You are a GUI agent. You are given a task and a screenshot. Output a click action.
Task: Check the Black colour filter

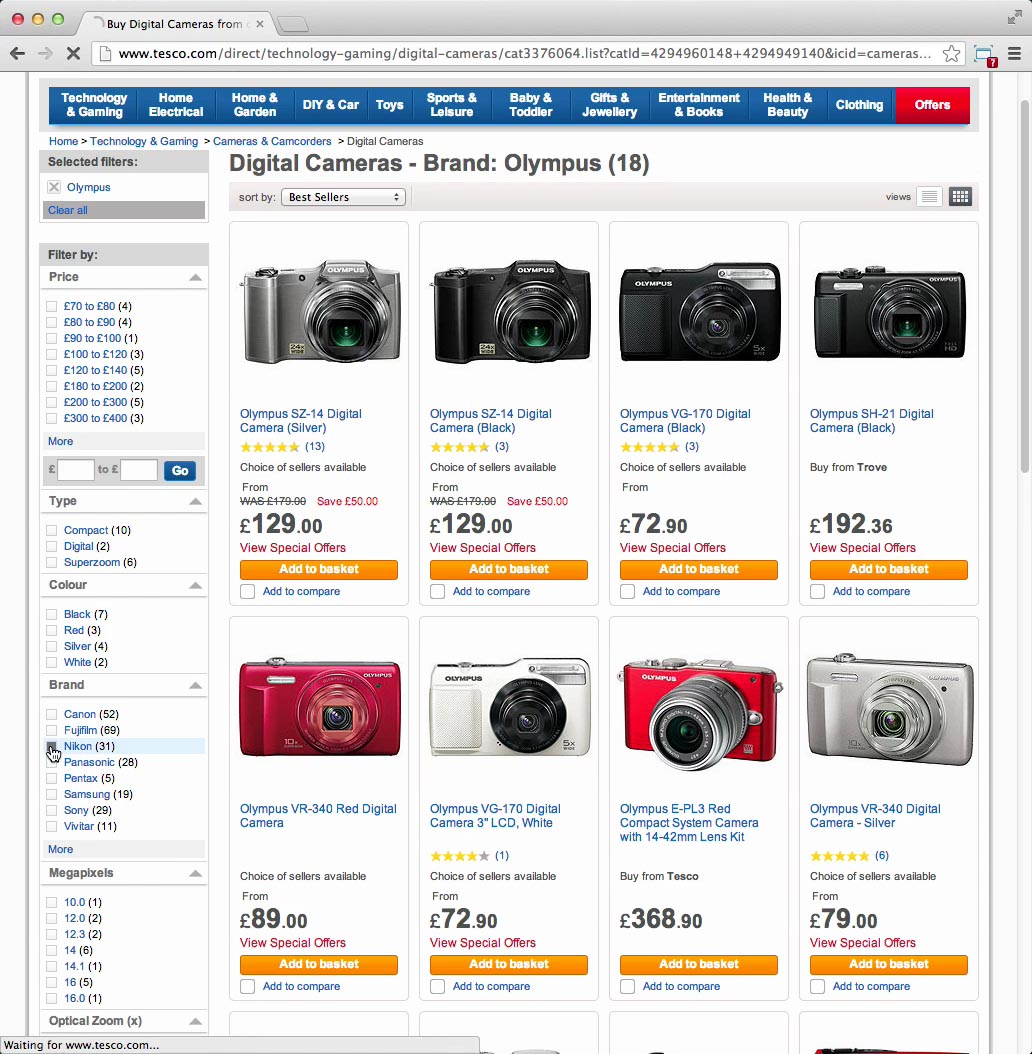pos(51,614)
